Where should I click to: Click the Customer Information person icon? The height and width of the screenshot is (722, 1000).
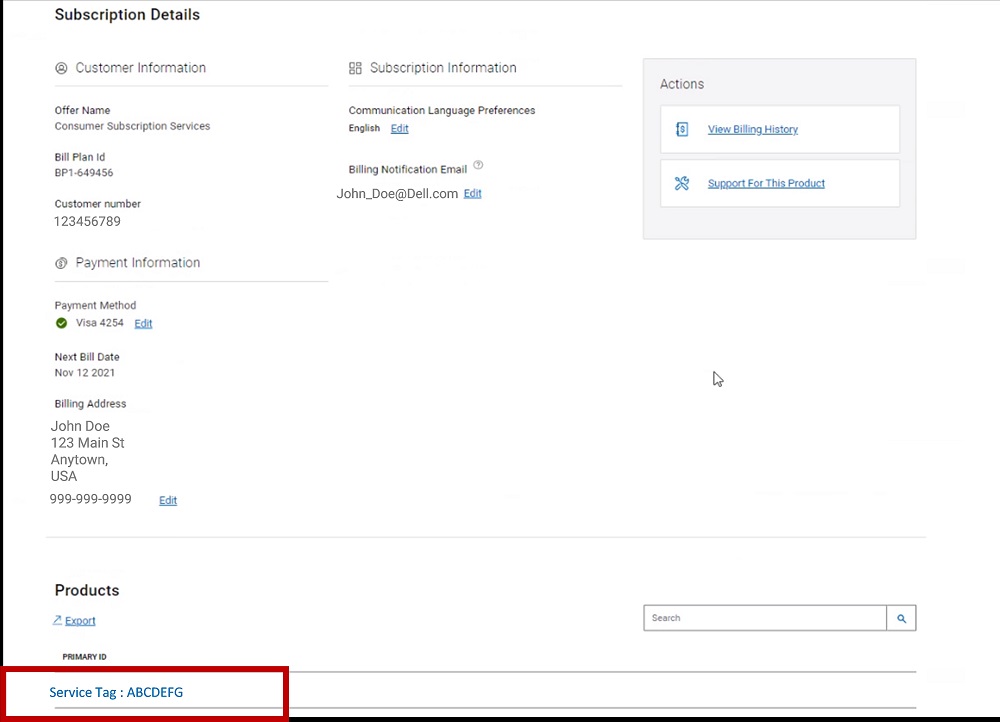61,67
